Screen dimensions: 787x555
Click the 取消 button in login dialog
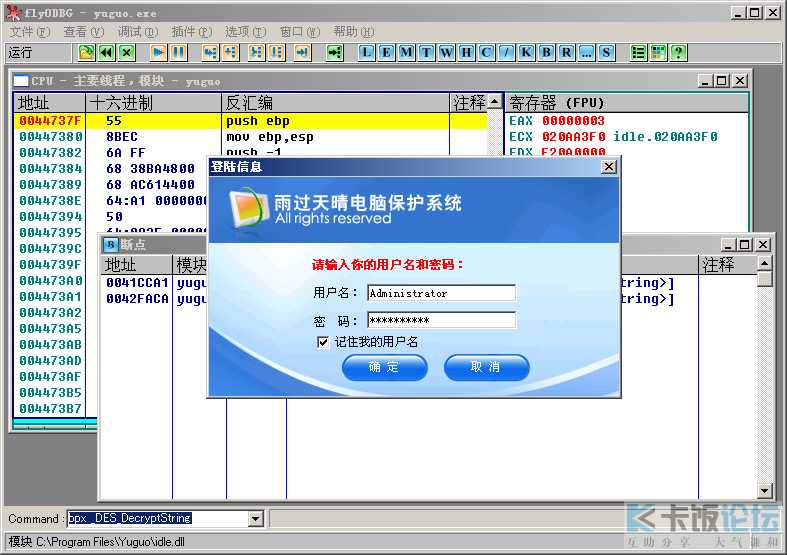[486, 367]
